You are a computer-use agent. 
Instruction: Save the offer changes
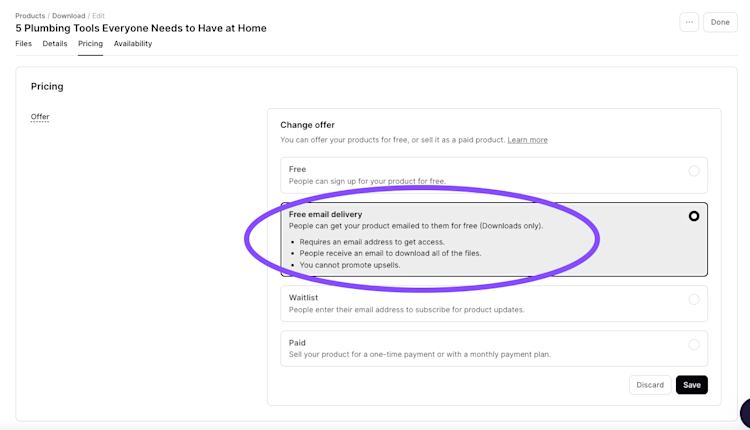(692, 385)
